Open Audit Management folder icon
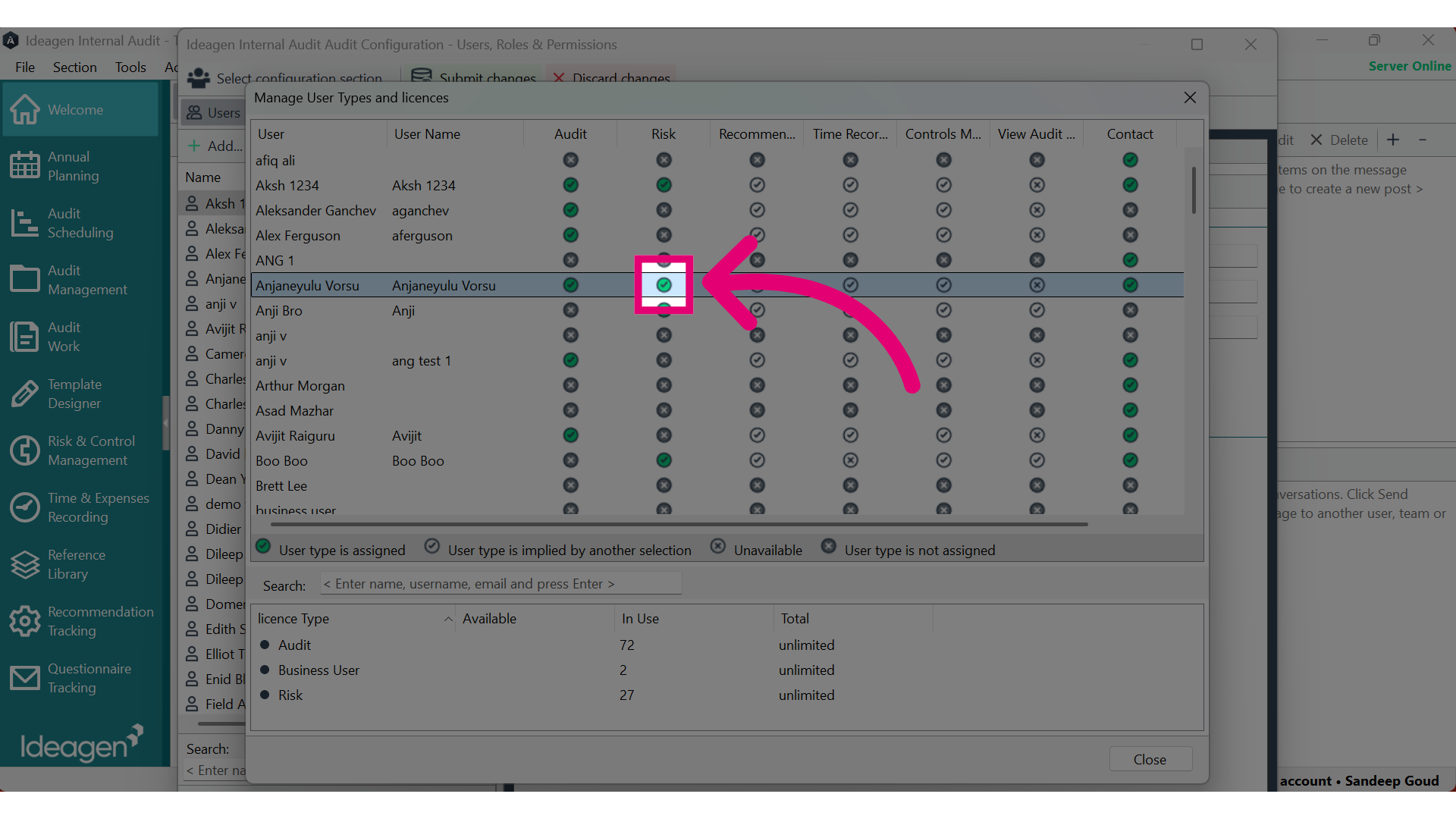The height and width of the screenshot is (819, 1456). [24, 279]
